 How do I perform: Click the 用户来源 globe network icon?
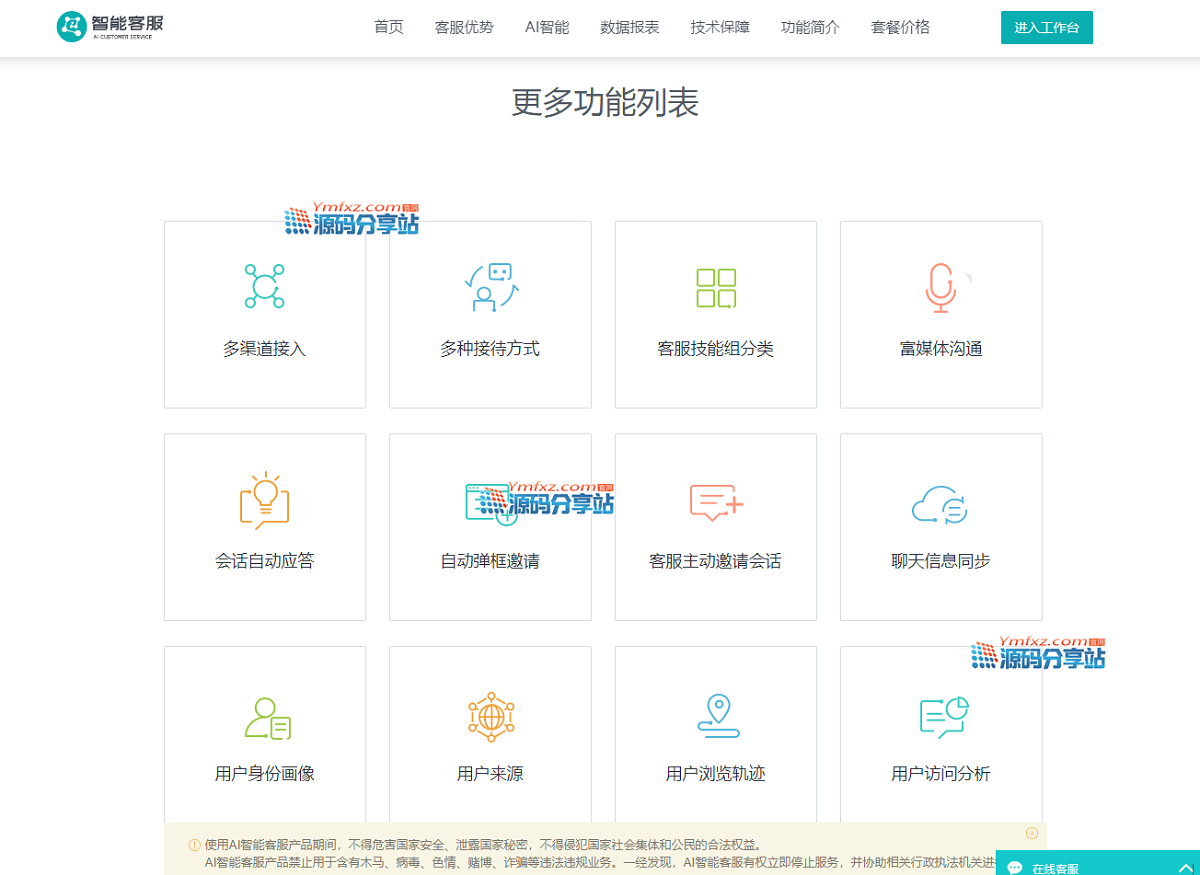490,717
